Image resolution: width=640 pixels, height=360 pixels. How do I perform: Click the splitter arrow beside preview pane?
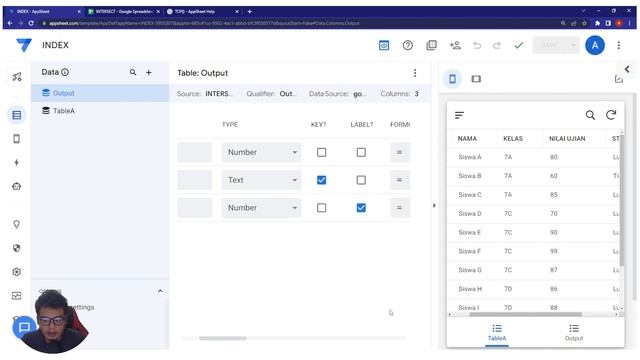click(x=434, y=205)
